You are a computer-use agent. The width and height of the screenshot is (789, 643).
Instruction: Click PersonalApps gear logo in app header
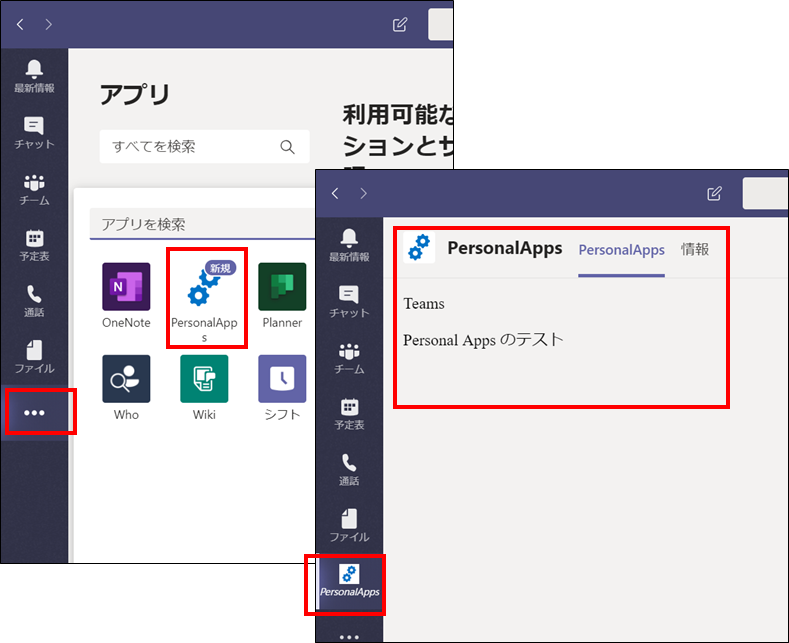(x=419, y=248)
